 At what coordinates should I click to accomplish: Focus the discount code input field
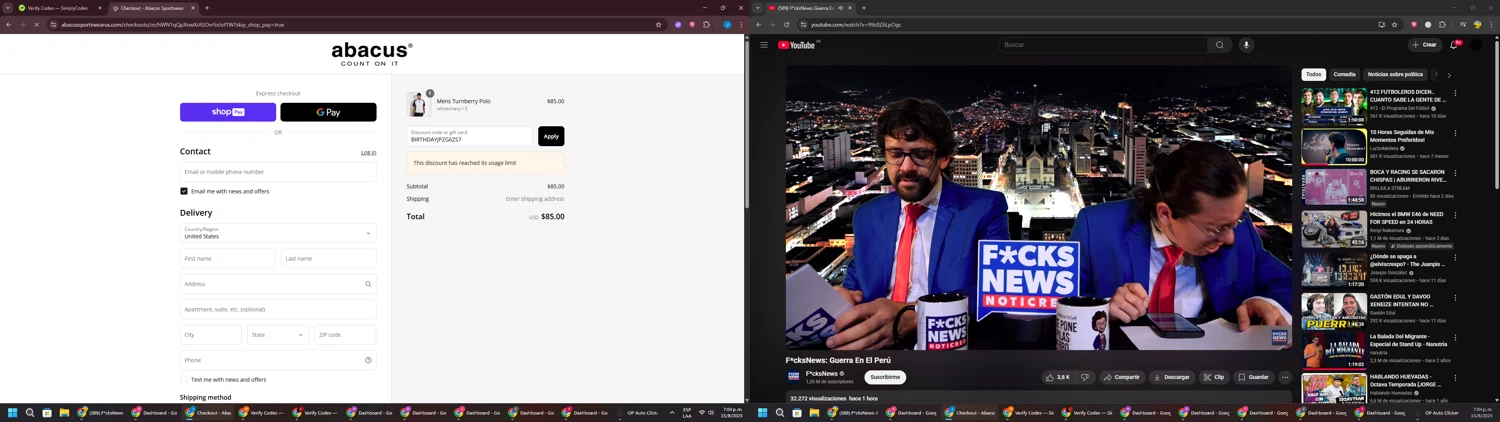(470, 136)
